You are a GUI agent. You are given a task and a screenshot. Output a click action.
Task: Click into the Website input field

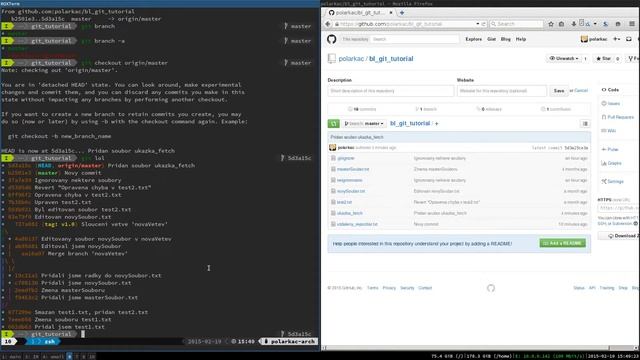[x=502, y=91]
